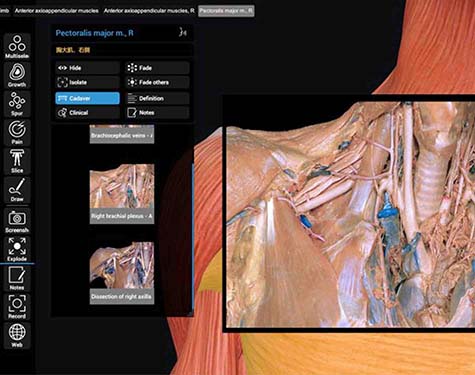Collapse the info panel pin icon
The width and height of the screenshot is (475, 375).
point(183,32)
